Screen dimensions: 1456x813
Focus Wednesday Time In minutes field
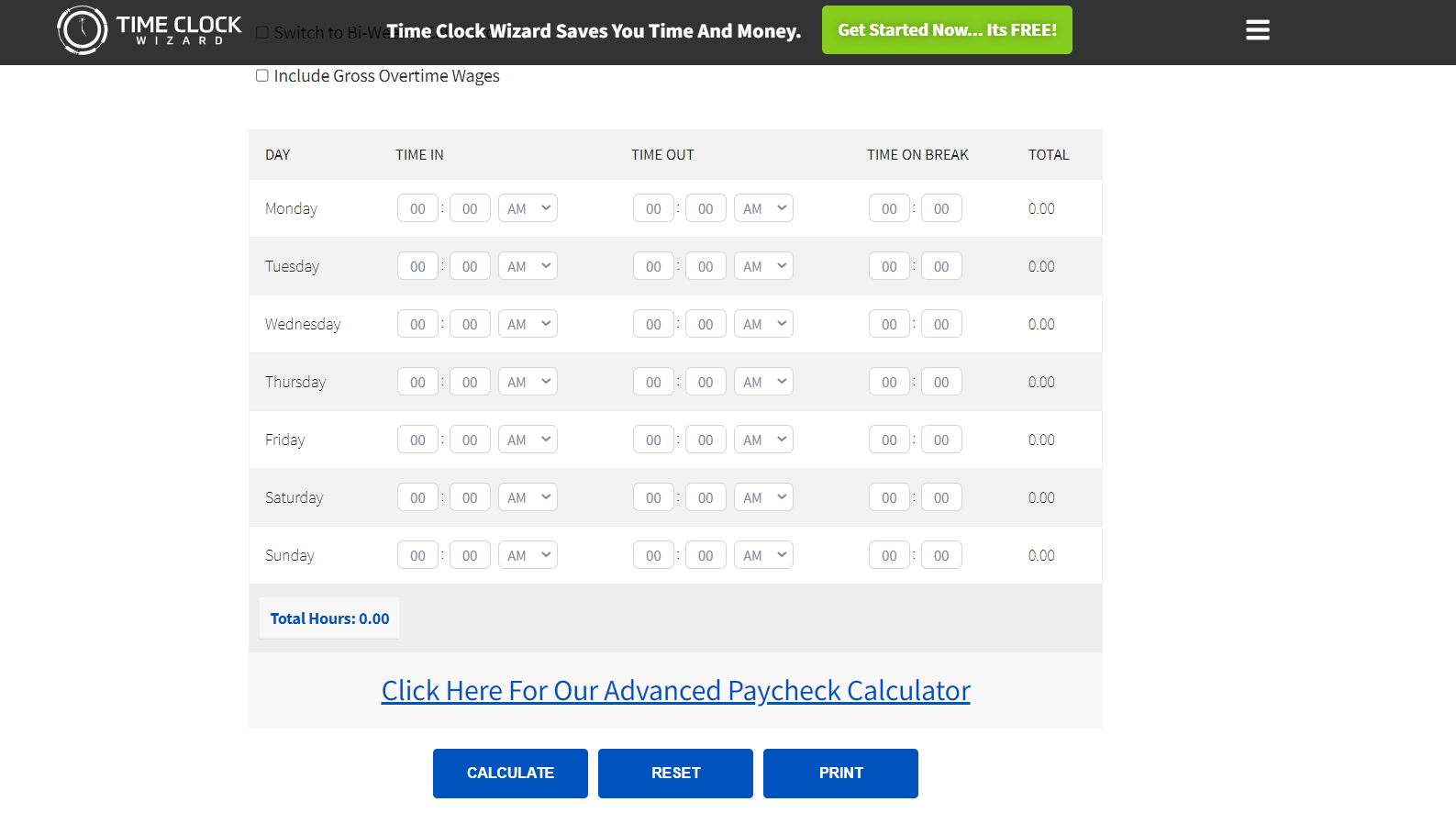470,324
